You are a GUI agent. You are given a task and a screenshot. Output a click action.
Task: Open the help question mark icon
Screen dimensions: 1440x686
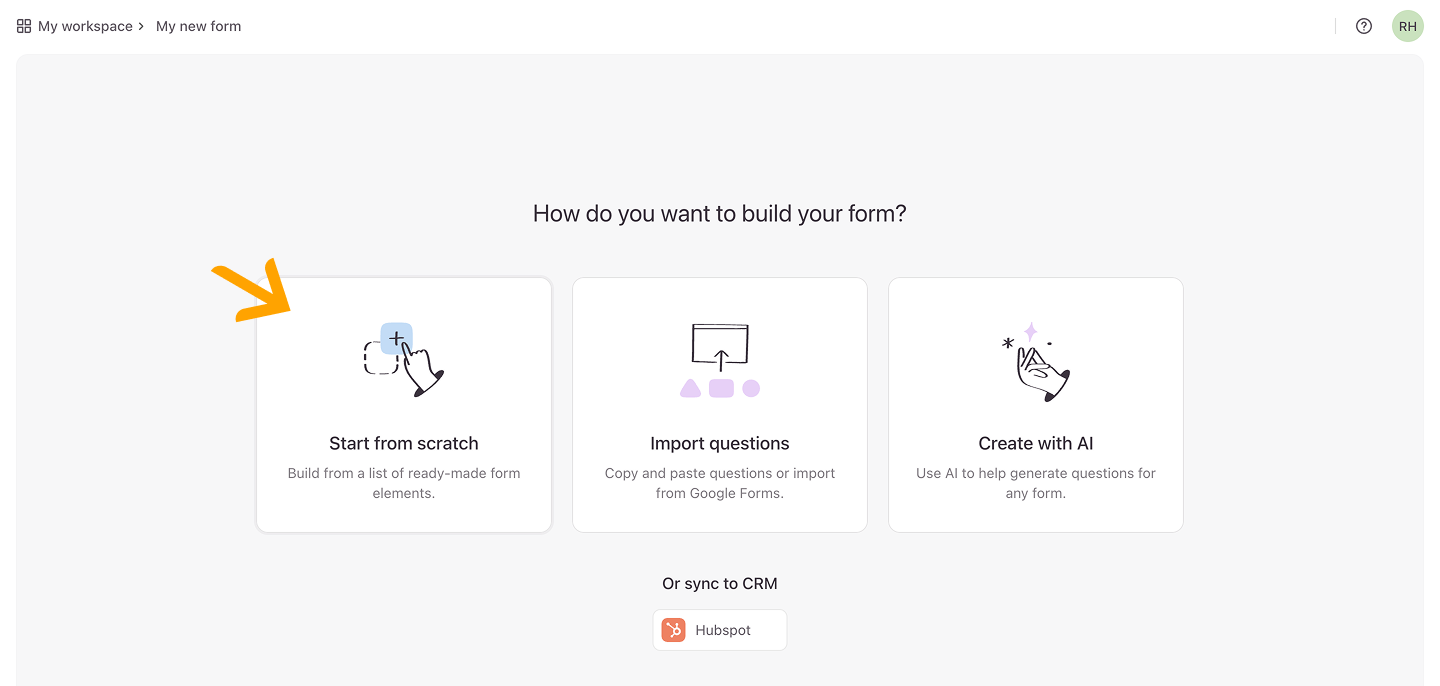pos(1364,26)
